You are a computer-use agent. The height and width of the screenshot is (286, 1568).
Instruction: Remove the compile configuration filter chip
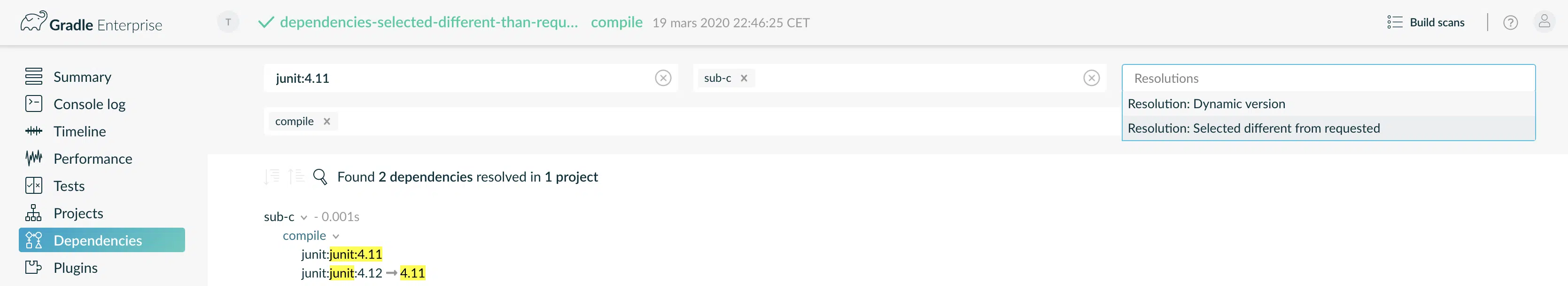(x=327, y=121)
